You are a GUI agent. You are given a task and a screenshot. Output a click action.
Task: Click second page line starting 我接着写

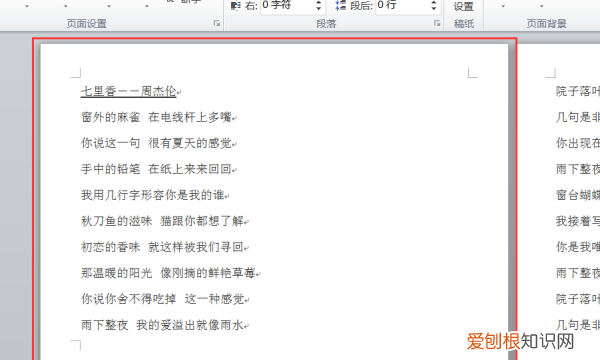tap(578, 221)
